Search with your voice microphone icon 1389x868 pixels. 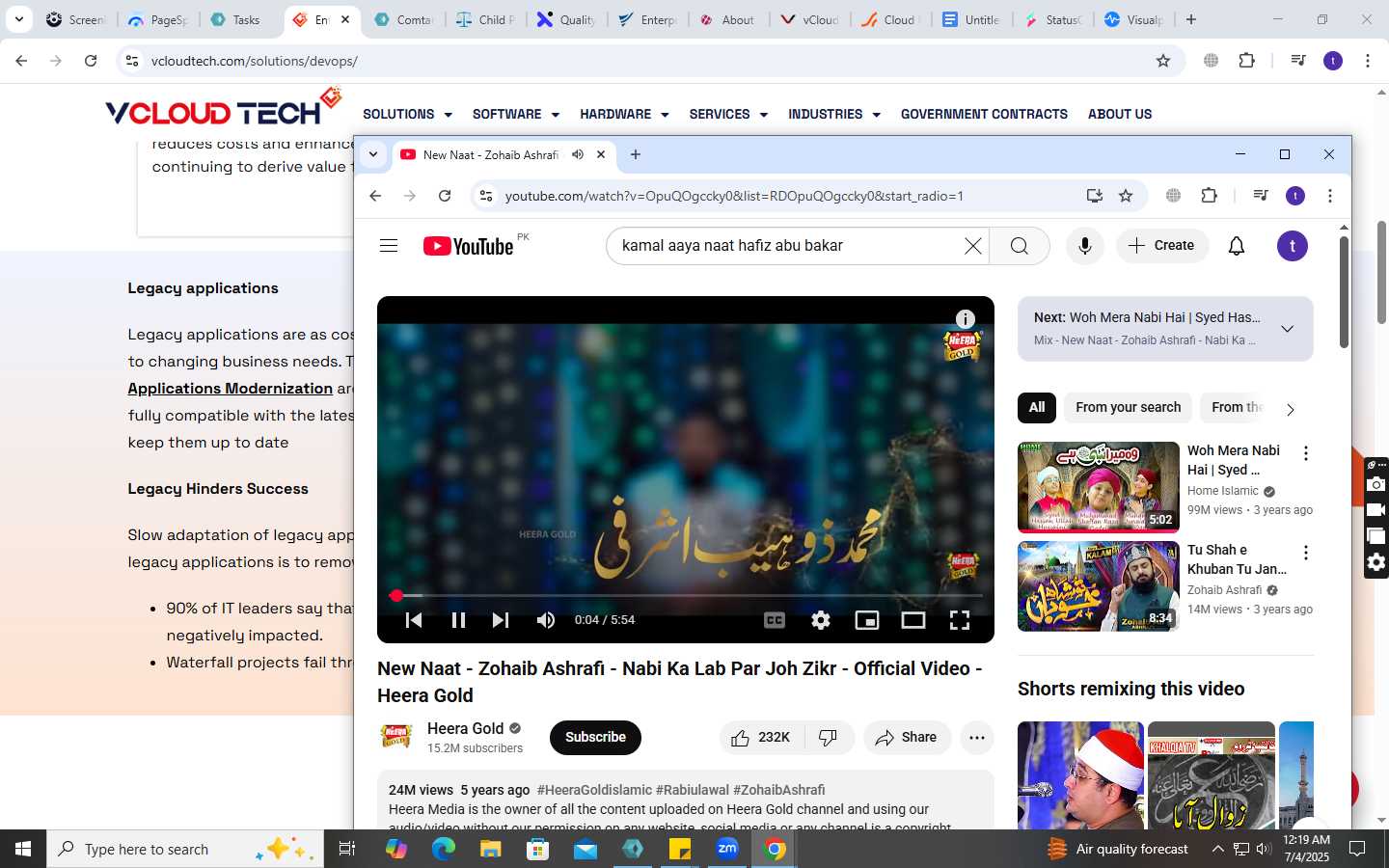(x=1085, y=246)
